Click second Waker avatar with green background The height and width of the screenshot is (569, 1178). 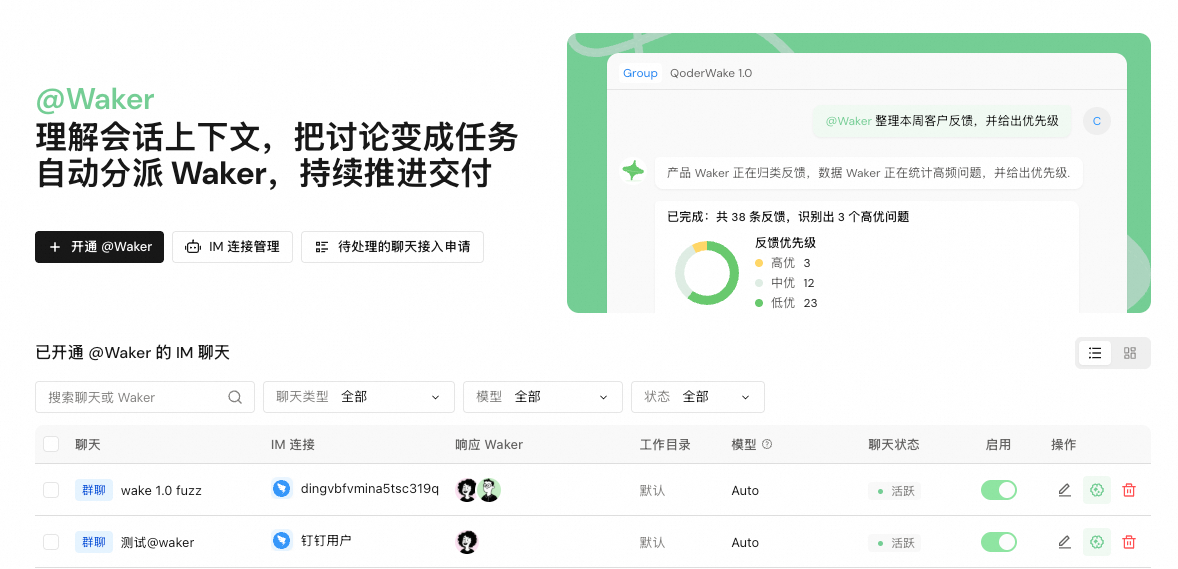click(x=489, y=490)
